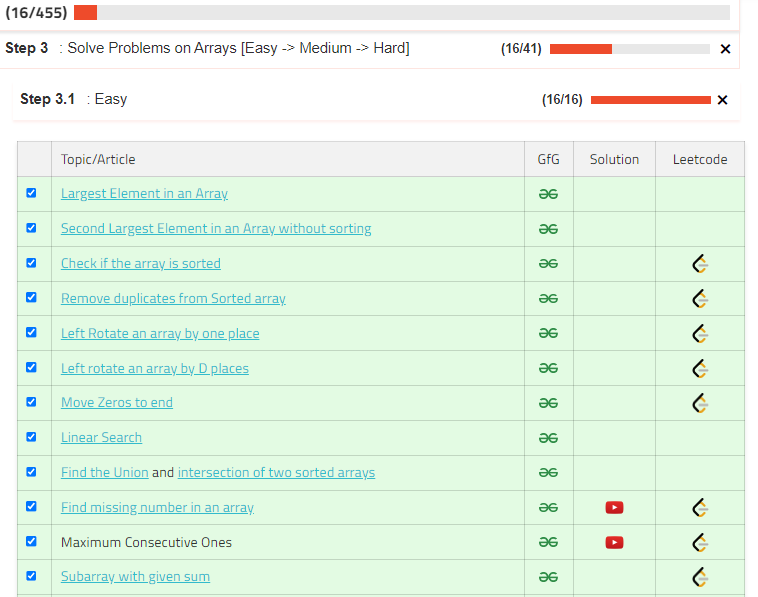Uncheck Check if the array is sorted checkbox
The height and width of the screenshot is (597, 758).
(31, 262)
